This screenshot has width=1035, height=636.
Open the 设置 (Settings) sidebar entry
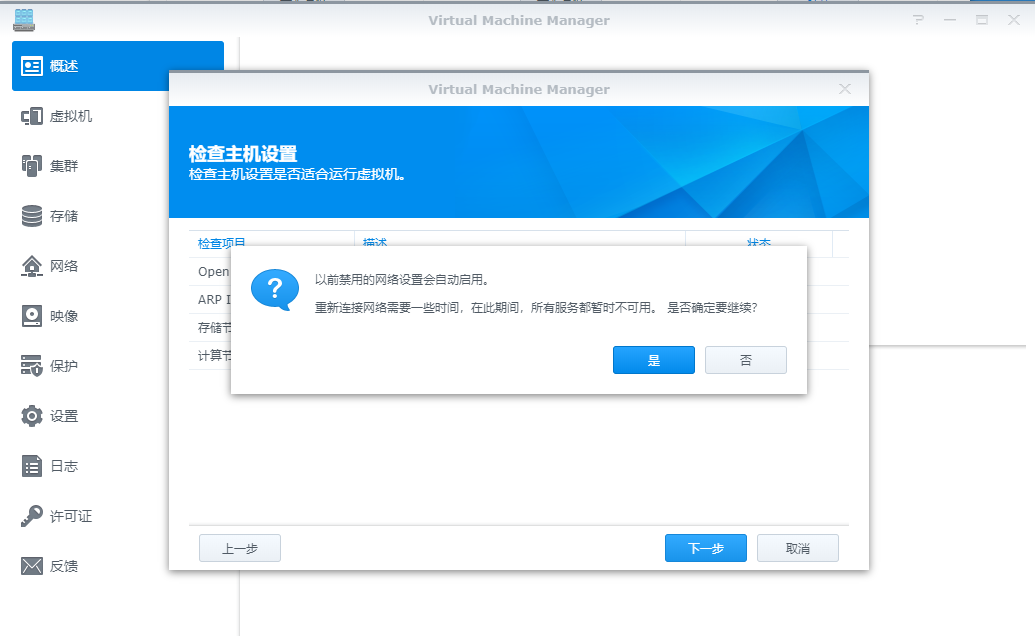60,415
